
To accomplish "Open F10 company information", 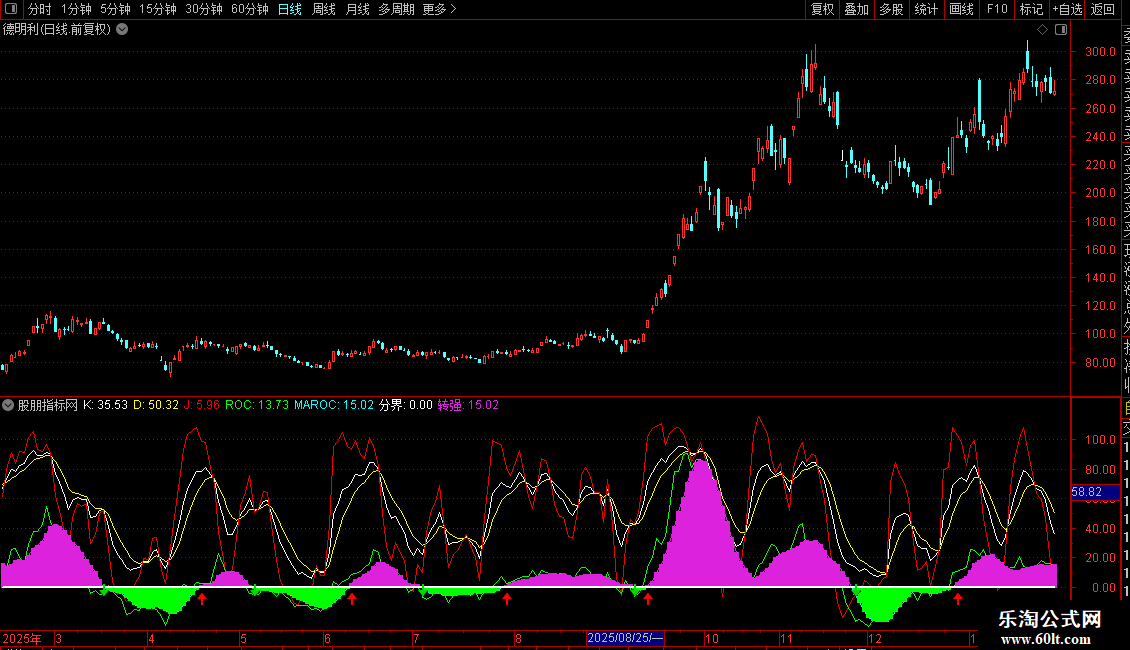I will pos(997,9).
